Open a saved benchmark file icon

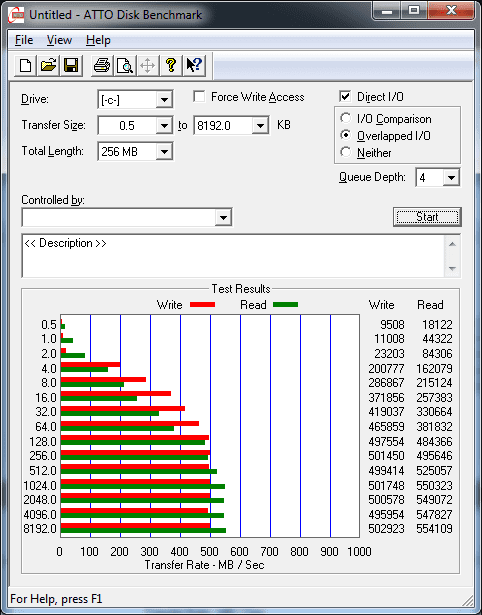tap(48, 66)
